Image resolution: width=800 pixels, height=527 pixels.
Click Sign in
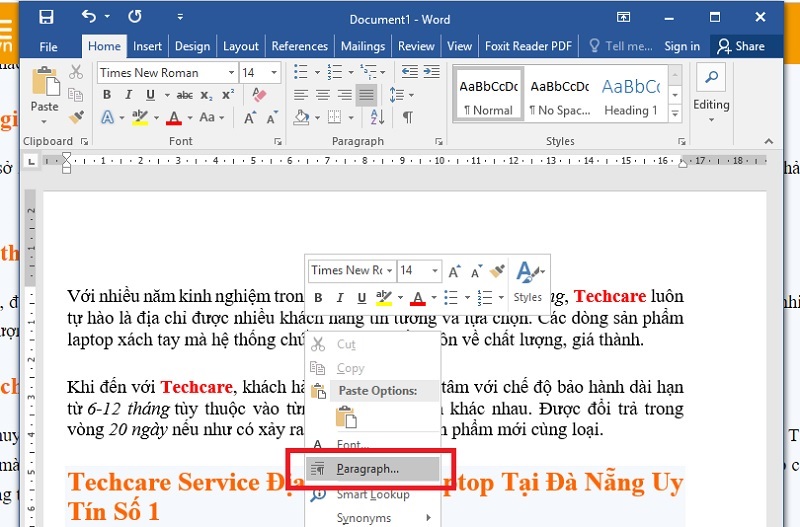coord(682,46)
